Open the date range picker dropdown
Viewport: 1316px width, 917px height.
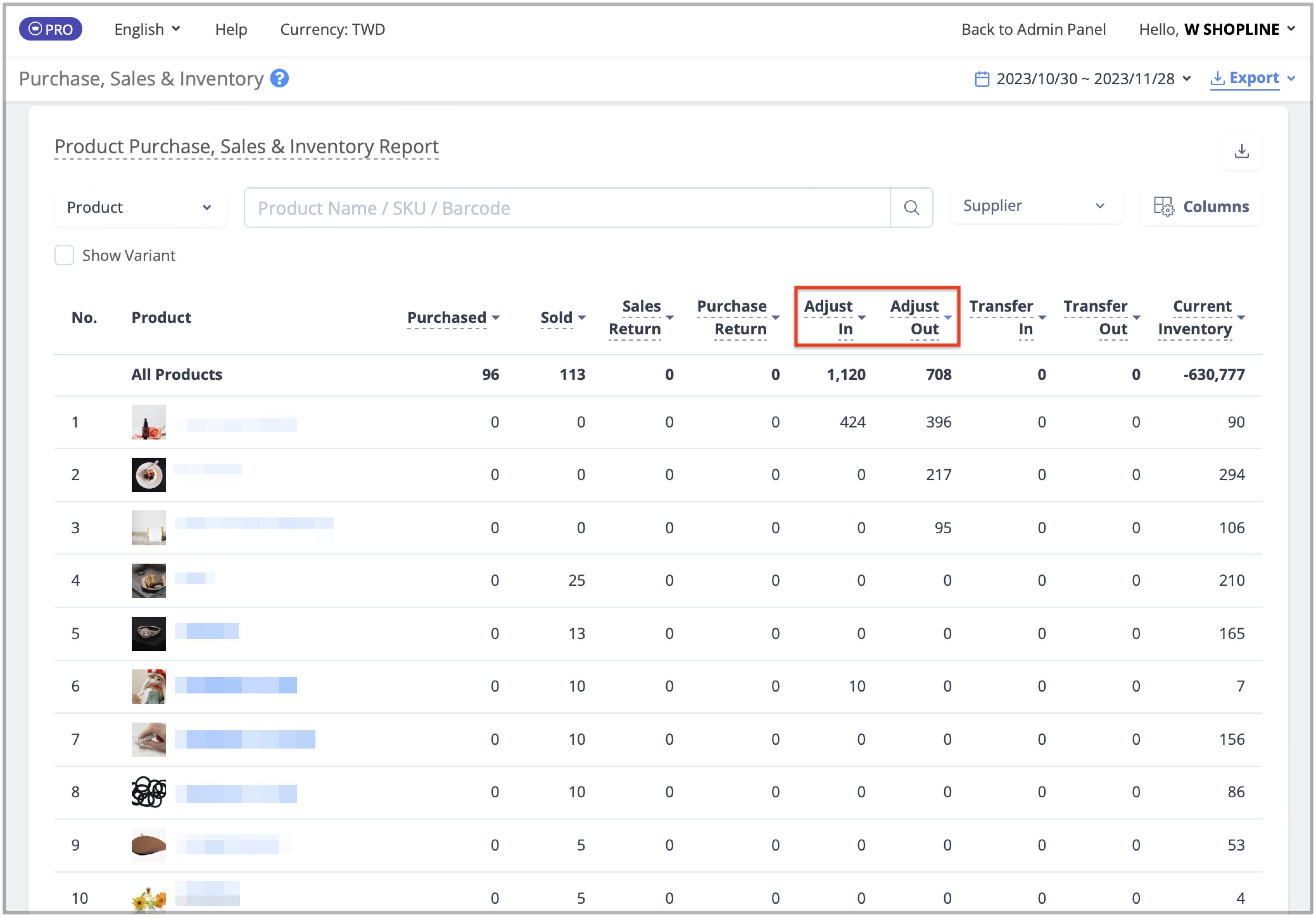point(1083,79)
